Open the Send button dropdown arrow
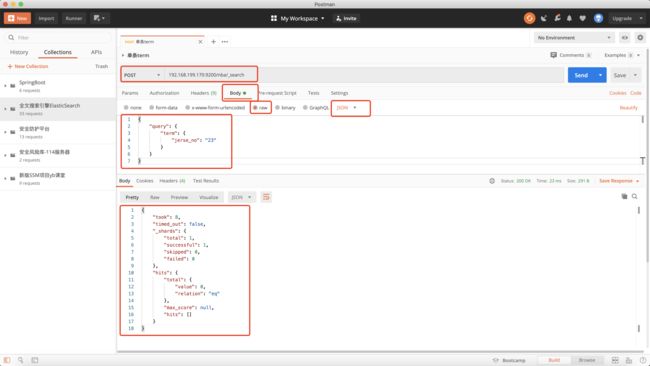 click(x=600, y=75)
